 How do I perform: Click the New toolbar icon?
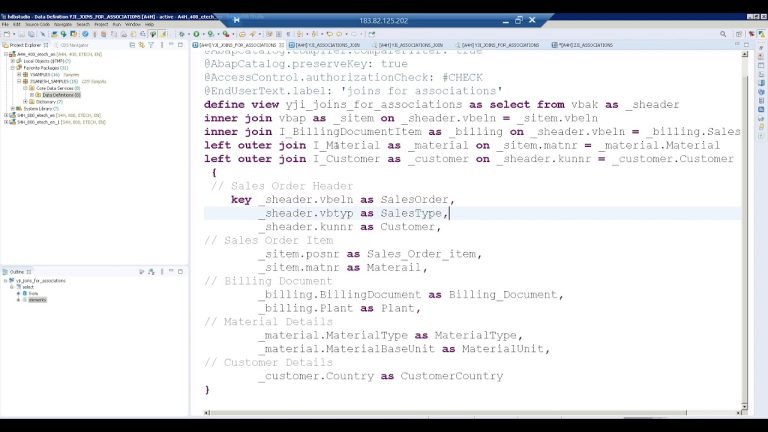pyautogui.click(x=8, y=34)
